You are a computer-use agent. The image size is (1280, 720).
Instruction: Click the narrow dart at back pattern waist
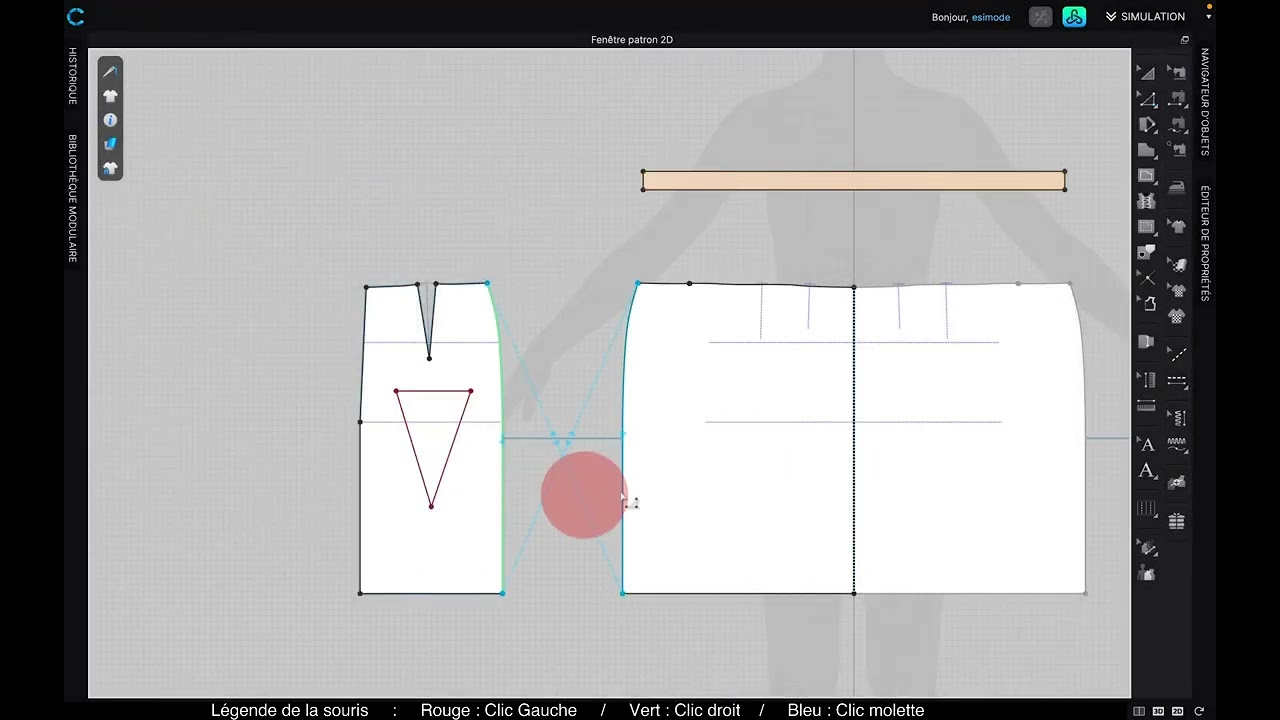coord(427,320)
